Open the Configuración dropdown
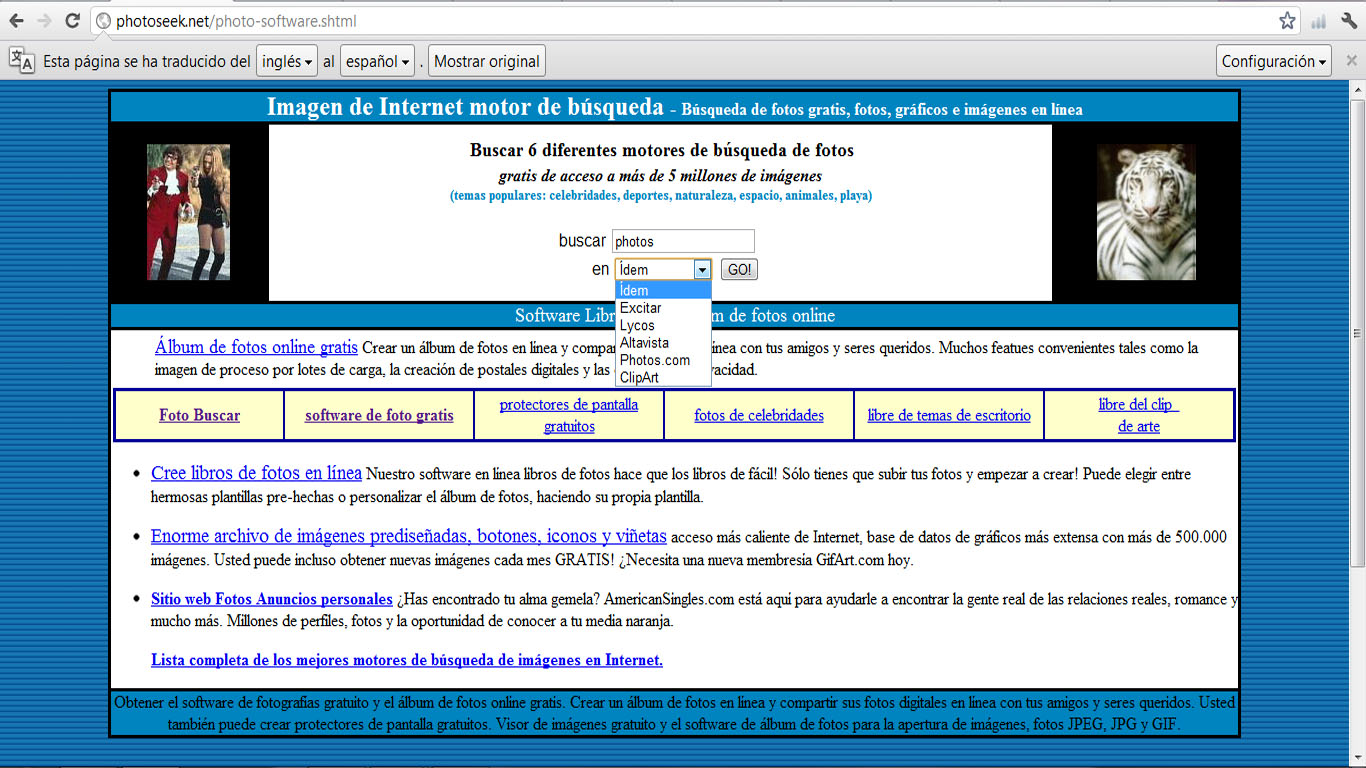The image size is (1366, 768). pyautogui.click(x=1274, y=61)
